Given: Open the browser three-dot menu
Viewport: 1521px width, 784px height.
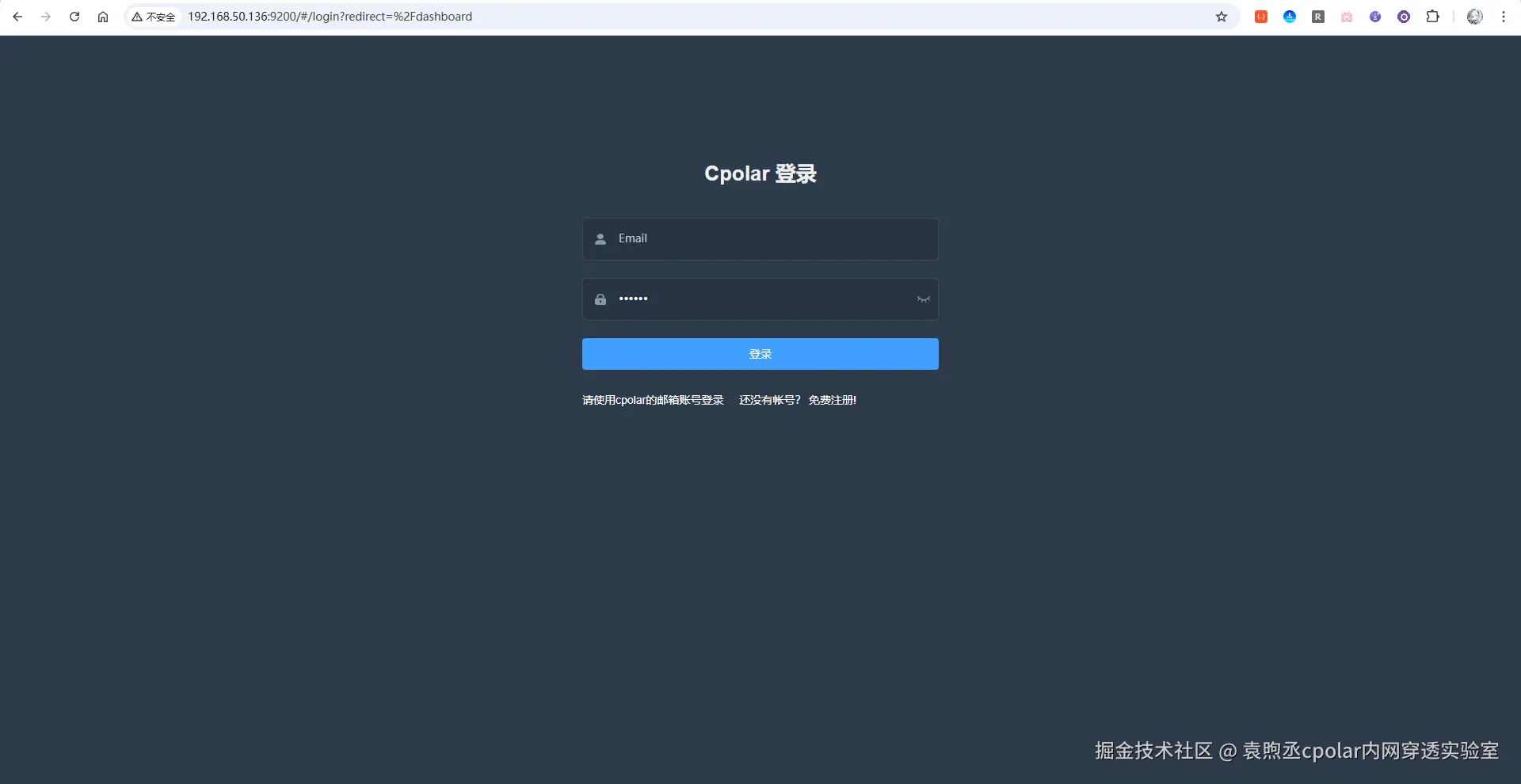Looking at the screenshot, I should point(1504,17).
